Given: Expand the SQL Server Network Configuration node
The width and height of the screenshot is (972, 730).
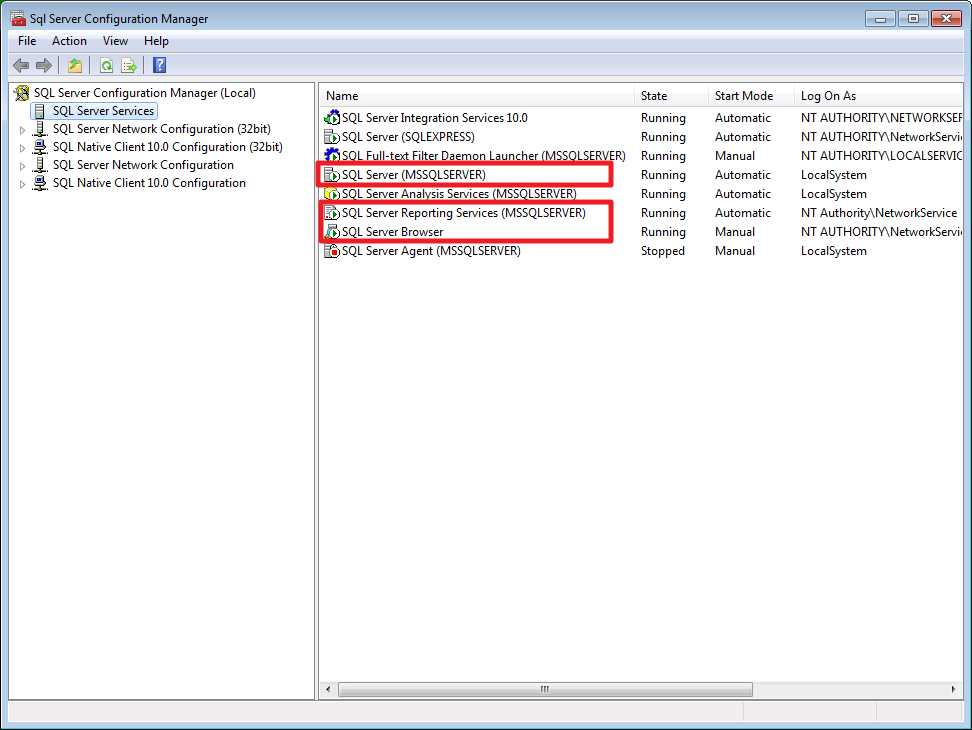Looking at the screenshot, I should pos(22,165).
